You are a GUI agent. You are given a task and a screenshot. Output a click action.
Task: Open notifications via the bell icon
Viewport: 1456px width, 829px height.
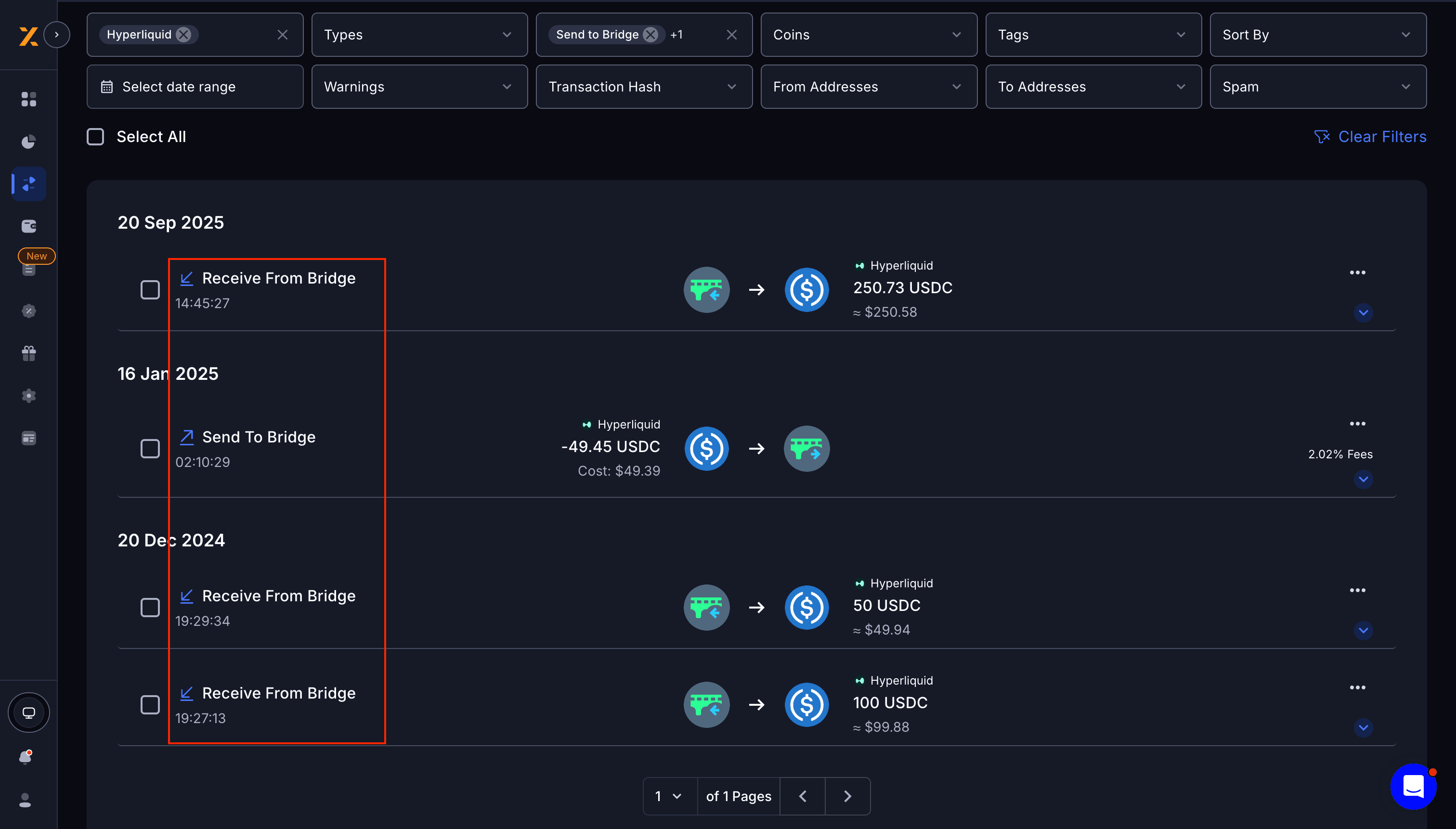click(25, 757)
